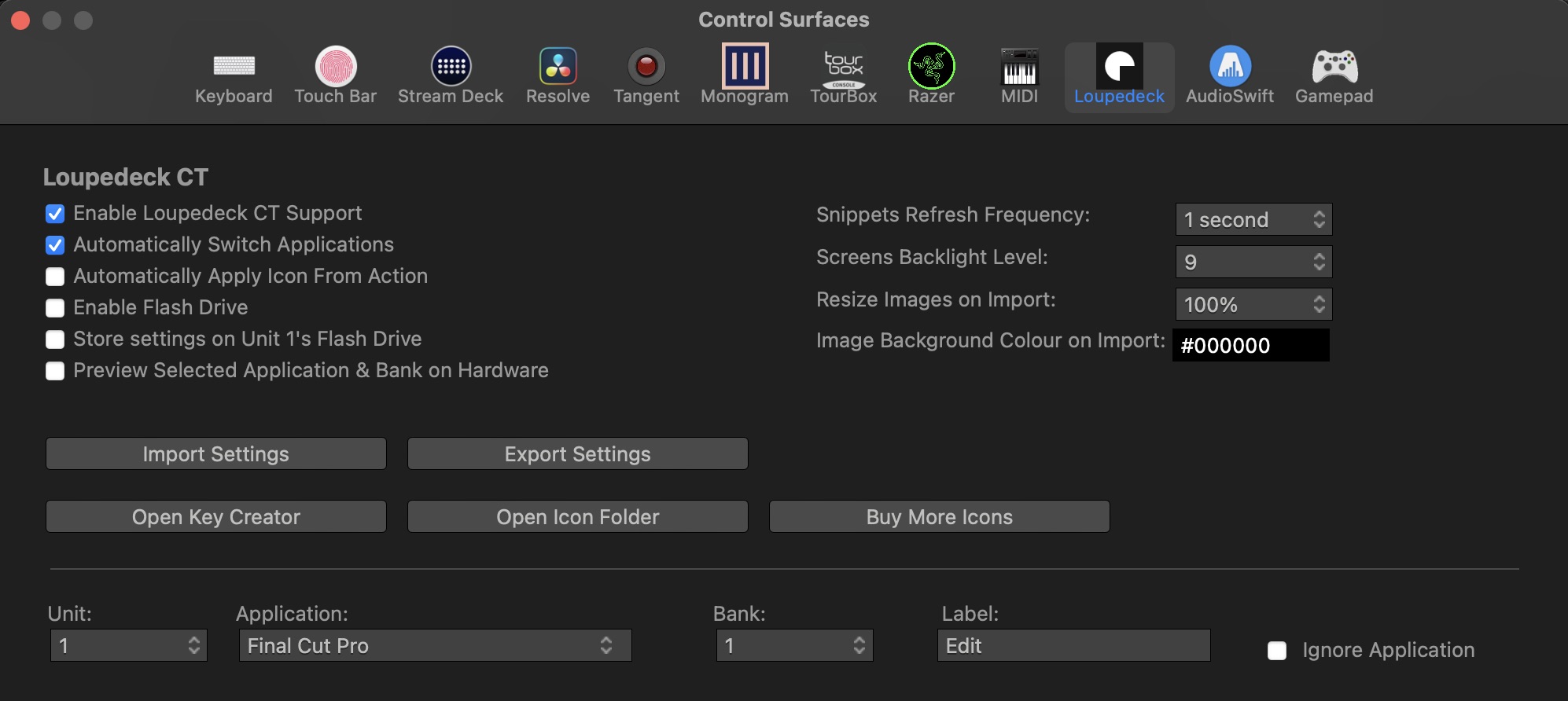Viewport: 1568px width, 701px height.
Task: Select the Touch Bar fingerprint icon
Action: click(x=336, y=66)
